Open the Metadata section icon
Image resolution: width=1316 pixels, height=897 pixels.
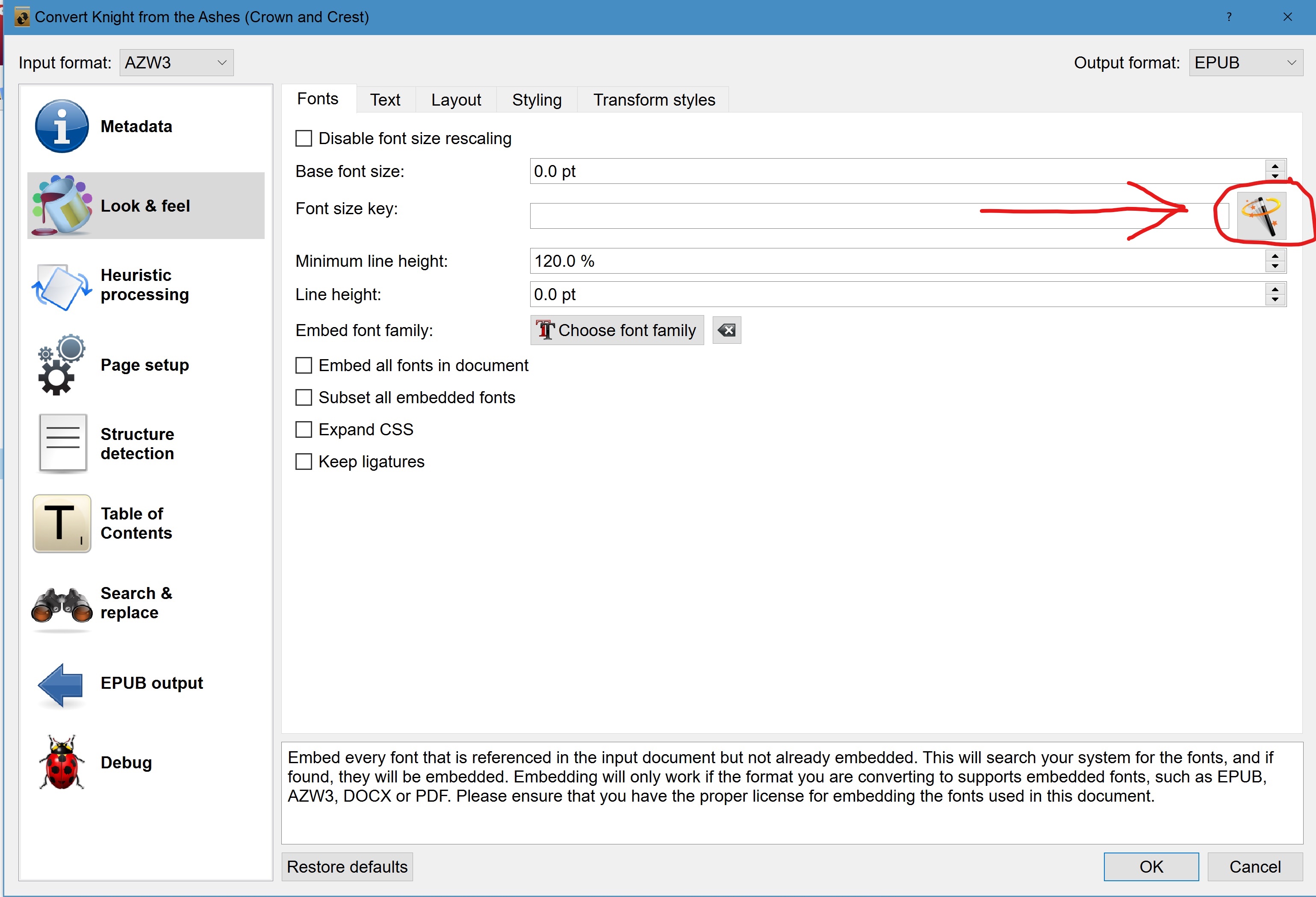62,126
